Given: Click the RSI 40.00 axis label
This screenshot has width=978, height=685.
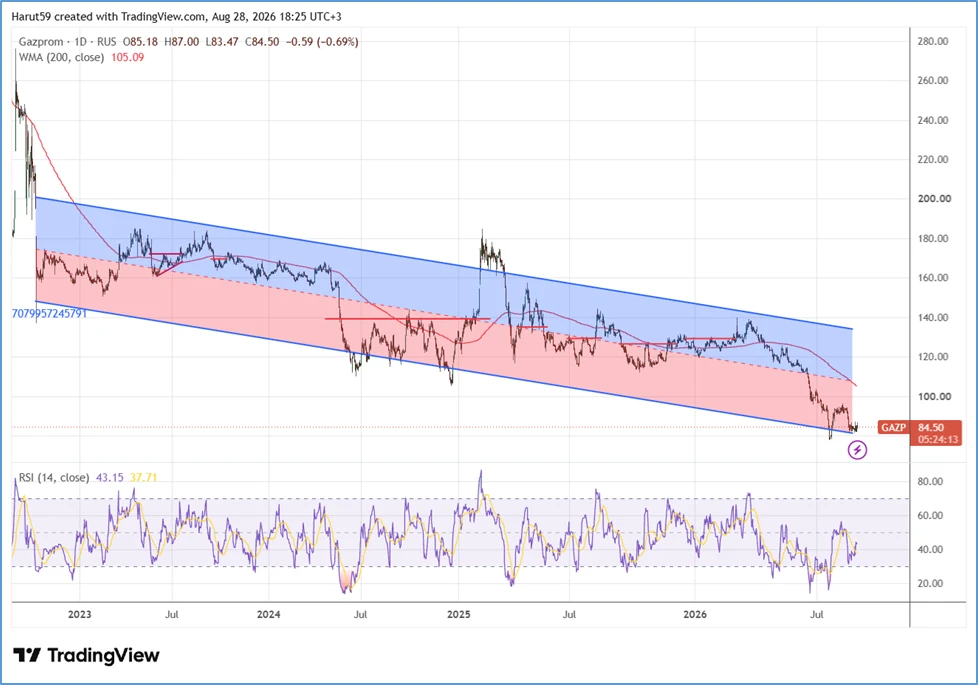Looking at the screenshot, I should click(930, 550).
